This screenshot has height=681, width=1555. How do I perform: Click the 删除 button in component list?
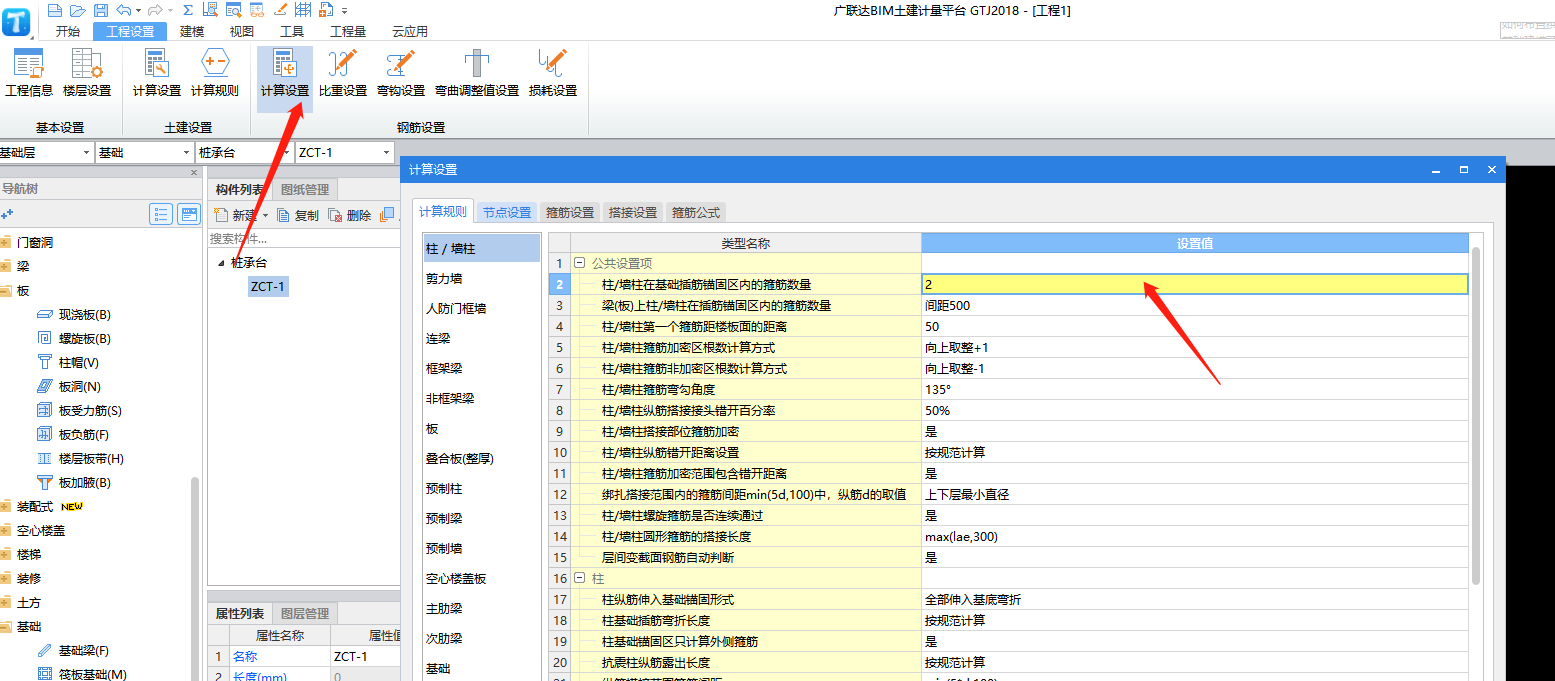pos(350,216)
